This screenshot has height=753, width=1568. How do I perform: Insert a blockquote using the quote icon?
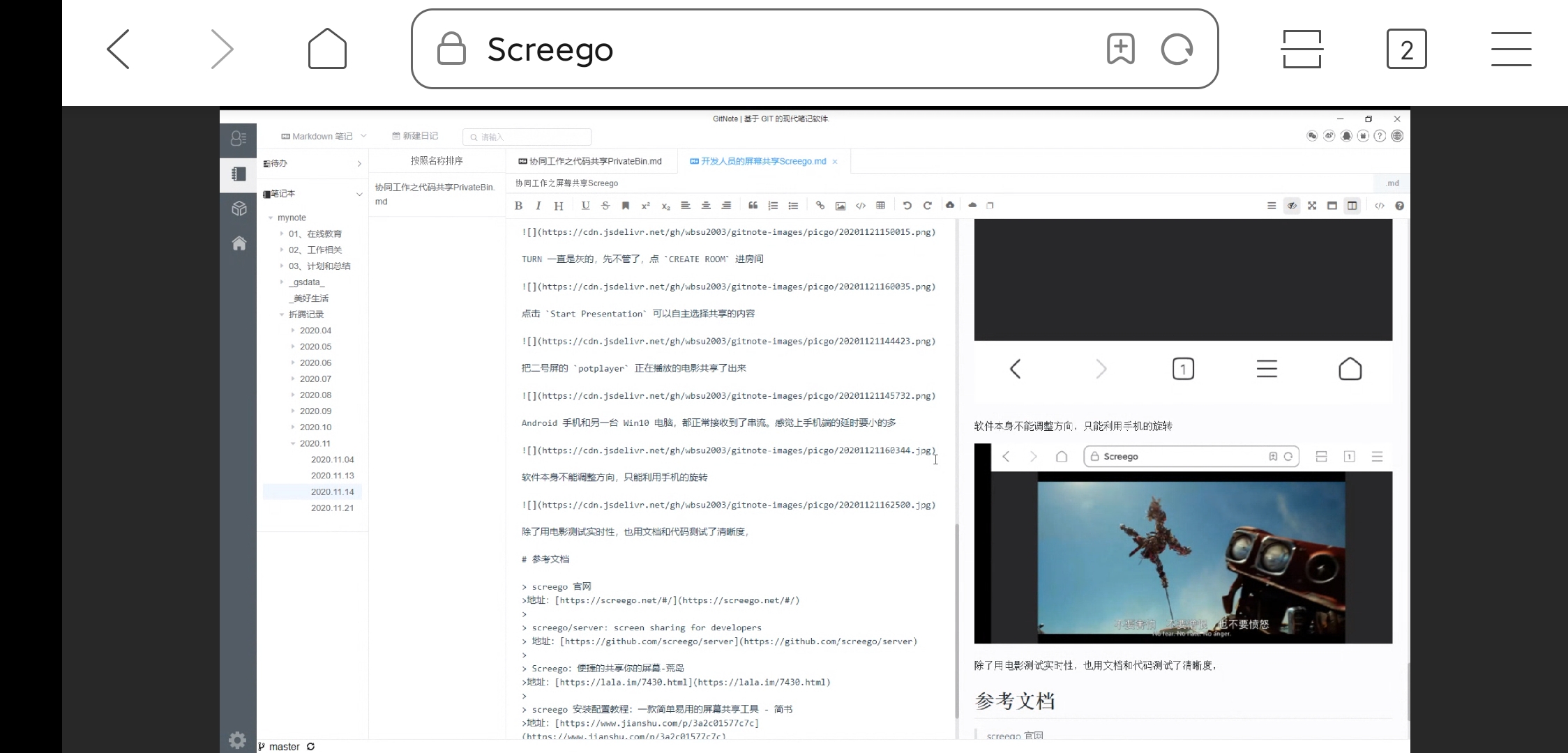click(753, 206)
